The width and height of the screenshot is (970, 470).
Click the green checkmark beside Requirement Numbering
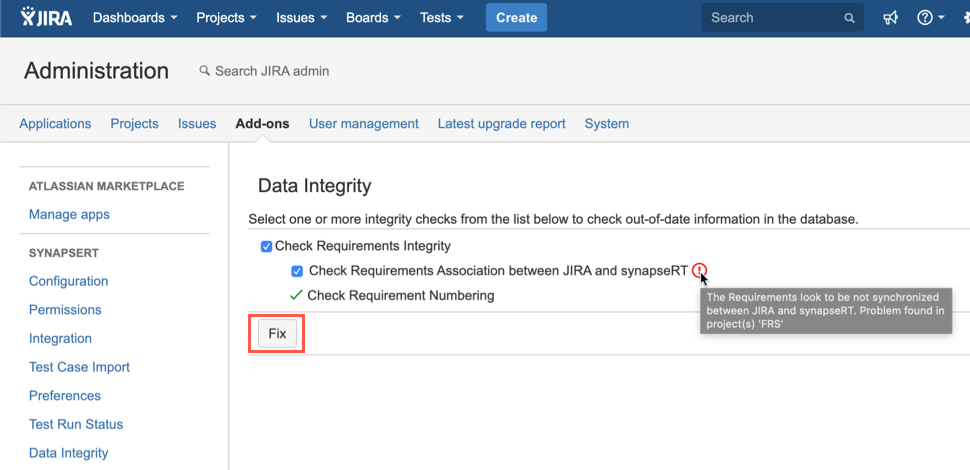[x=296, y=295]
